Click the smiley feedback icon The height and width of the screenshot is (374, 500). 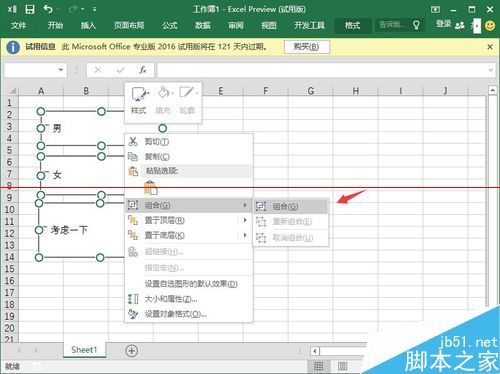point(490,25)
